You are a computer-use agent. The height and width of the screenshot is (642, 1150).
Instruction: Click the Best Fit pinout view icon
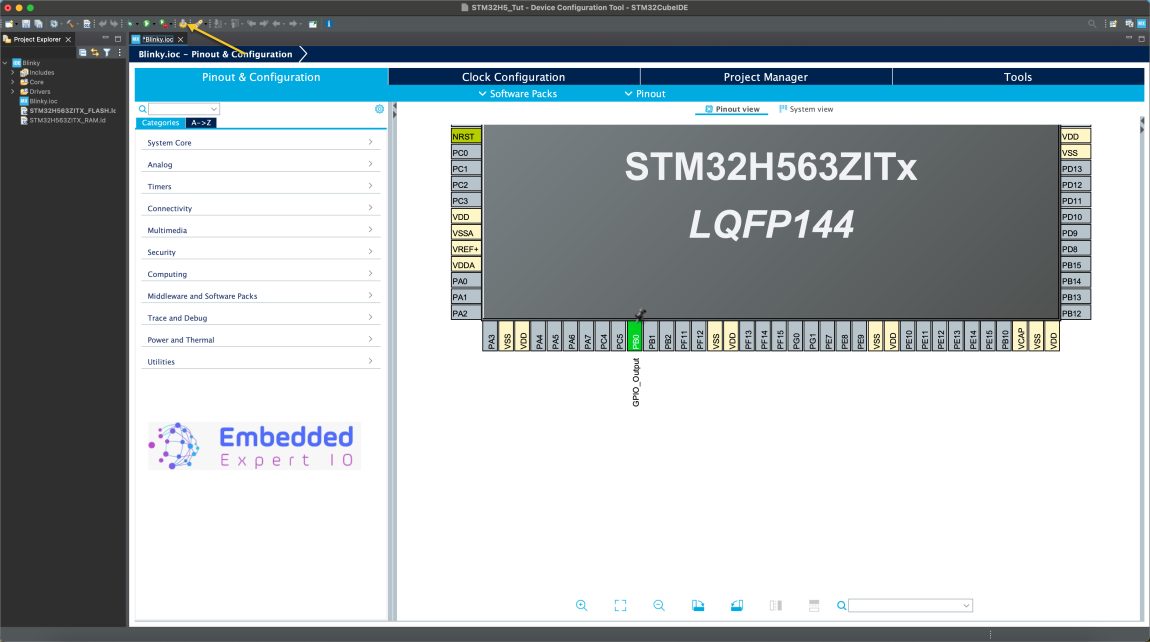(620, 605)
